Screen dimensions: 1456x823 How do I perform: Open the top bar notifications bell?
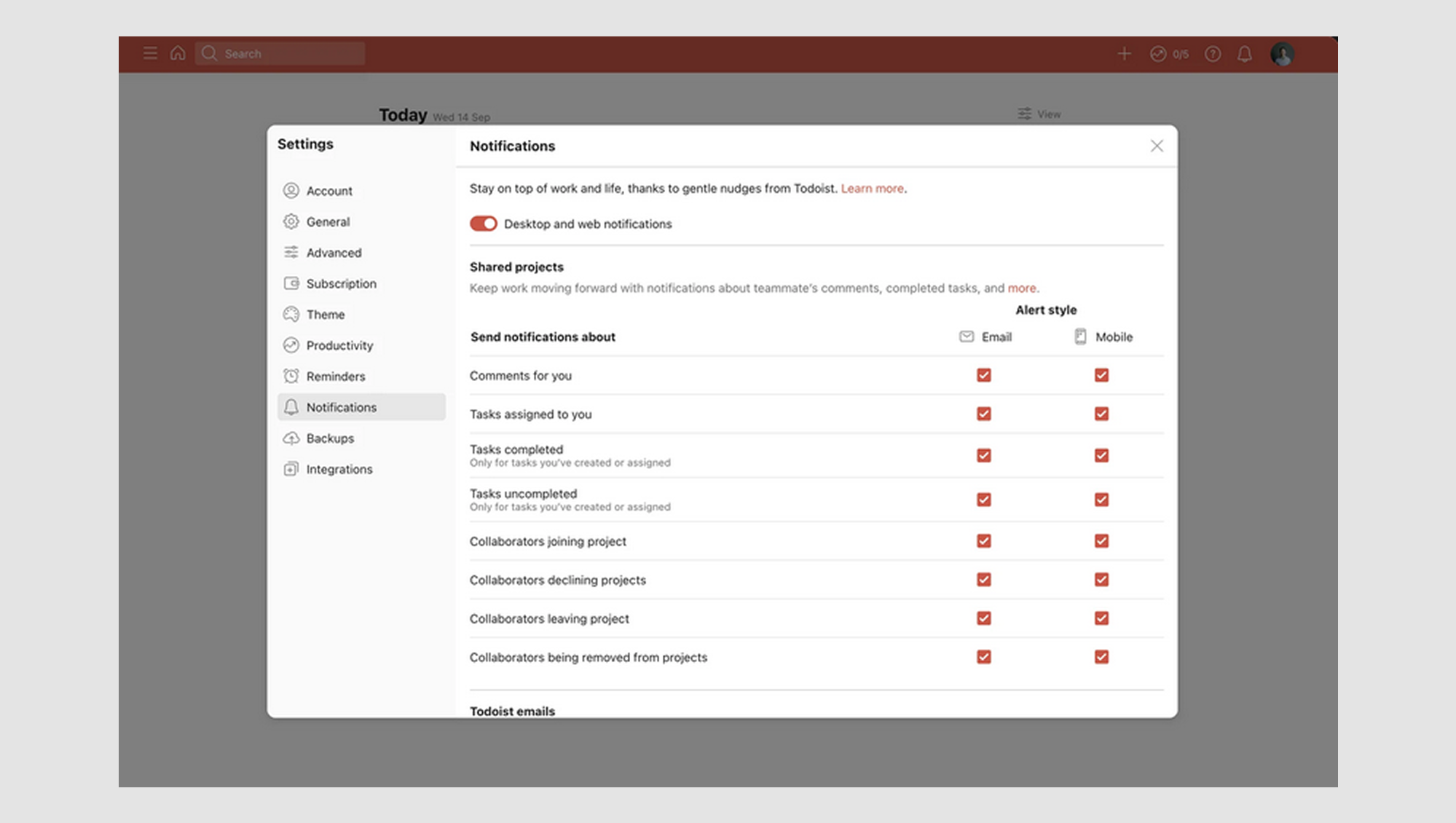pyautogui.click(x=1245, y=54)
